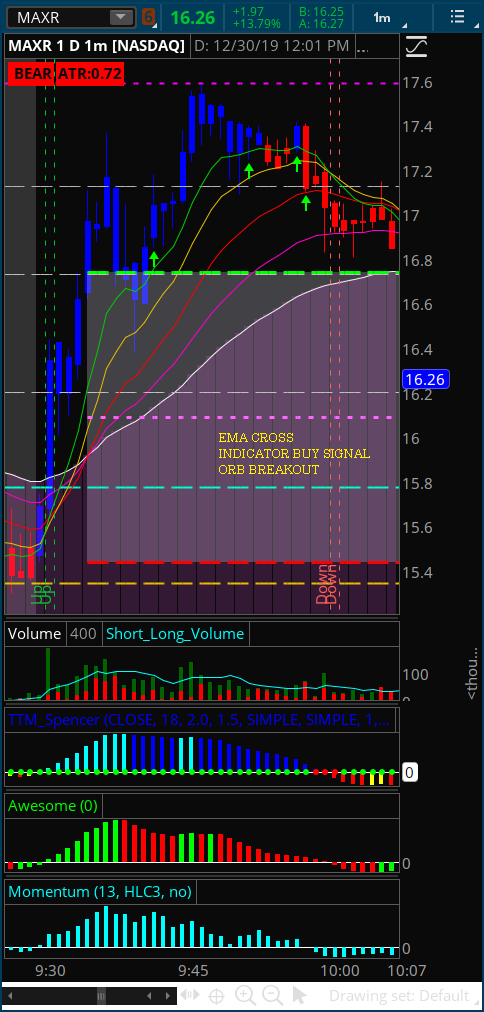Select the crosshair cursor tool
This screenshot has height=1012, width=484.
(217, 996)
